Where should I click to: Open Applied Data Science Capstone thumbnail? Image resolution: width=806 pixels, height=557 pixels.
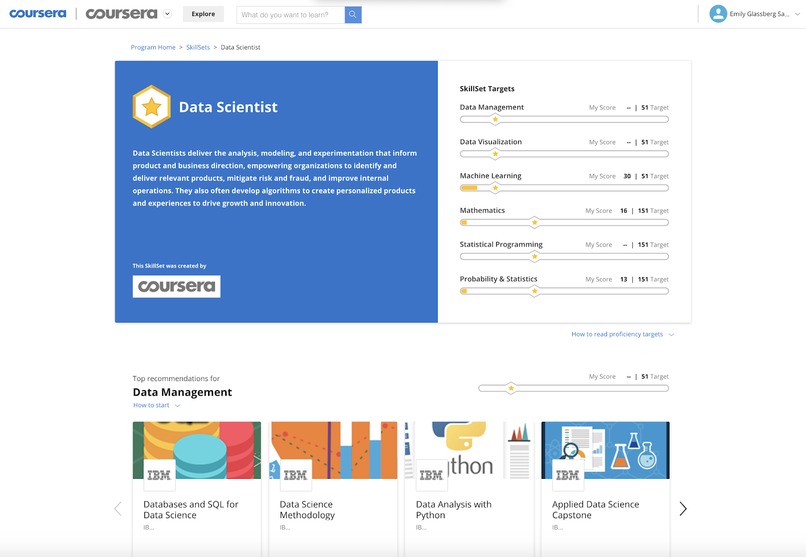(x=605, y=450)
